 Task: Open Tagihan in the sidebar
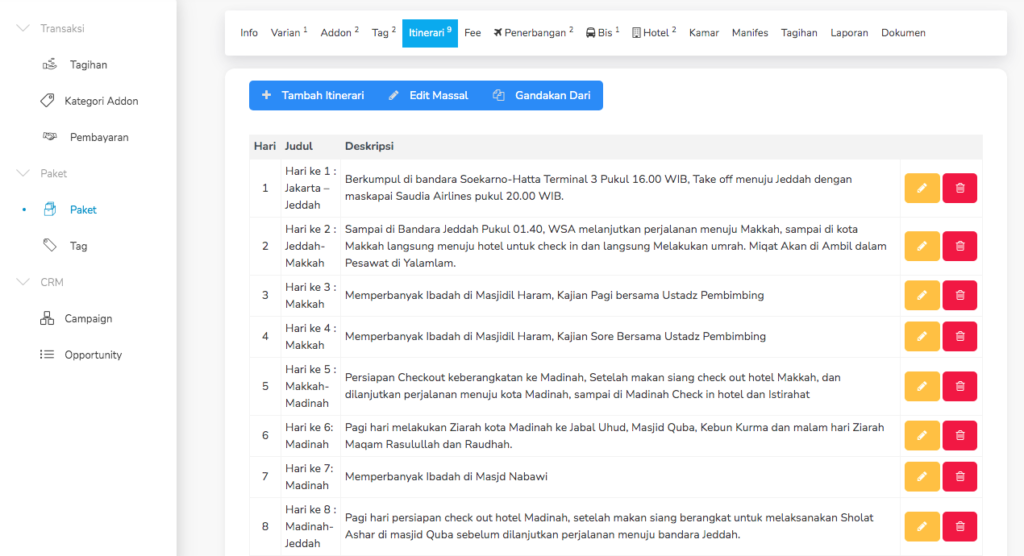click(x=88, y=65)
